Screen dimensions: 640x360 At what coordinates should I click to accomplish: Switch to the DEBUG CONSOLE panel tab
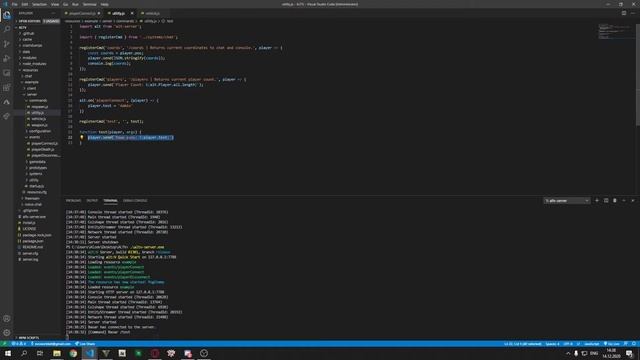tap(135, 200)
